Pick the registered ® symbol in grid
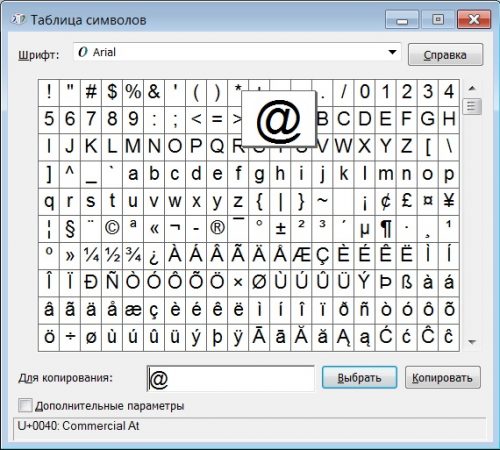Screen dimensions: 500x450 (217, 228)
